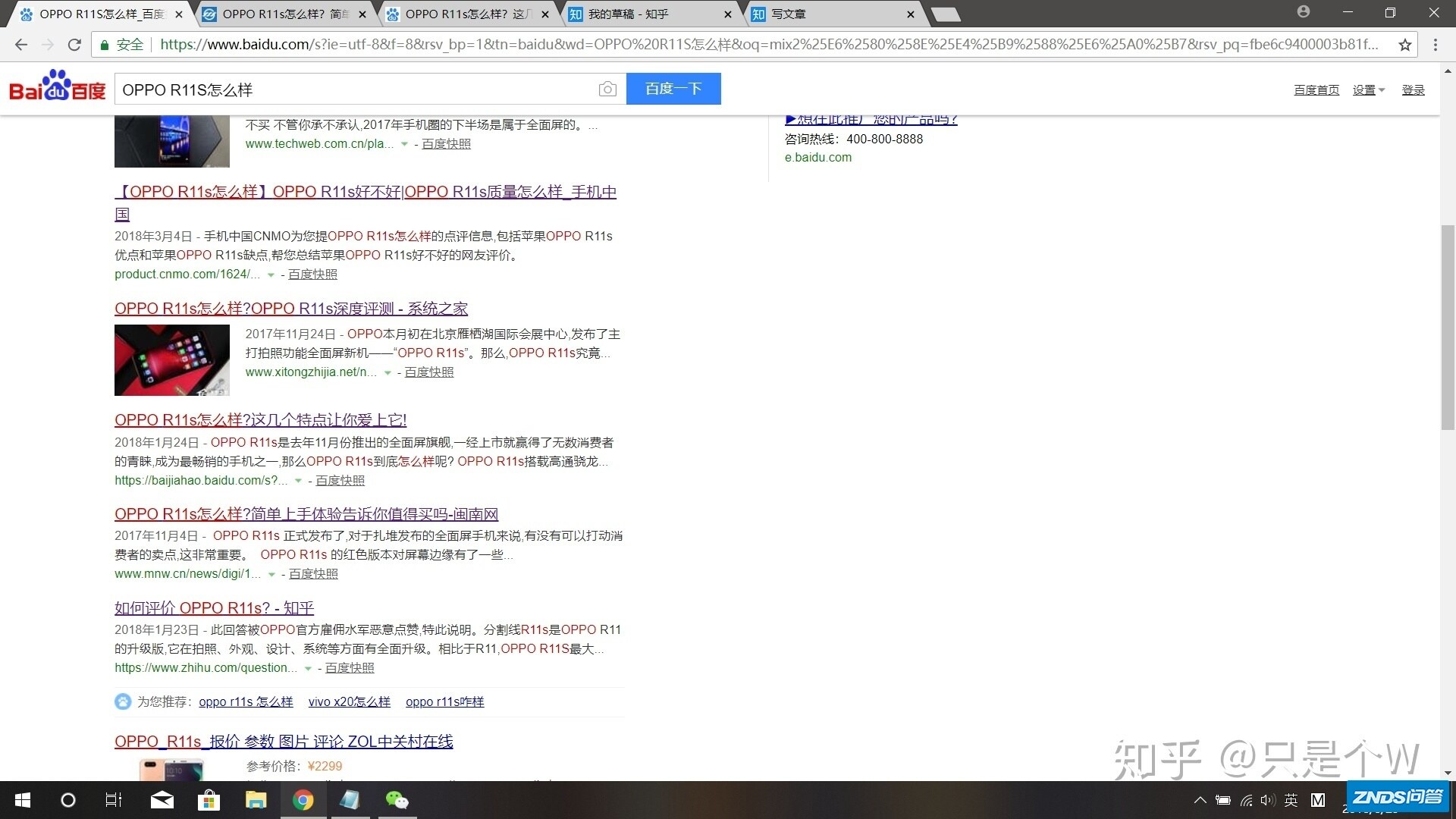Click the Baidu logo

(x=58, y=86)
